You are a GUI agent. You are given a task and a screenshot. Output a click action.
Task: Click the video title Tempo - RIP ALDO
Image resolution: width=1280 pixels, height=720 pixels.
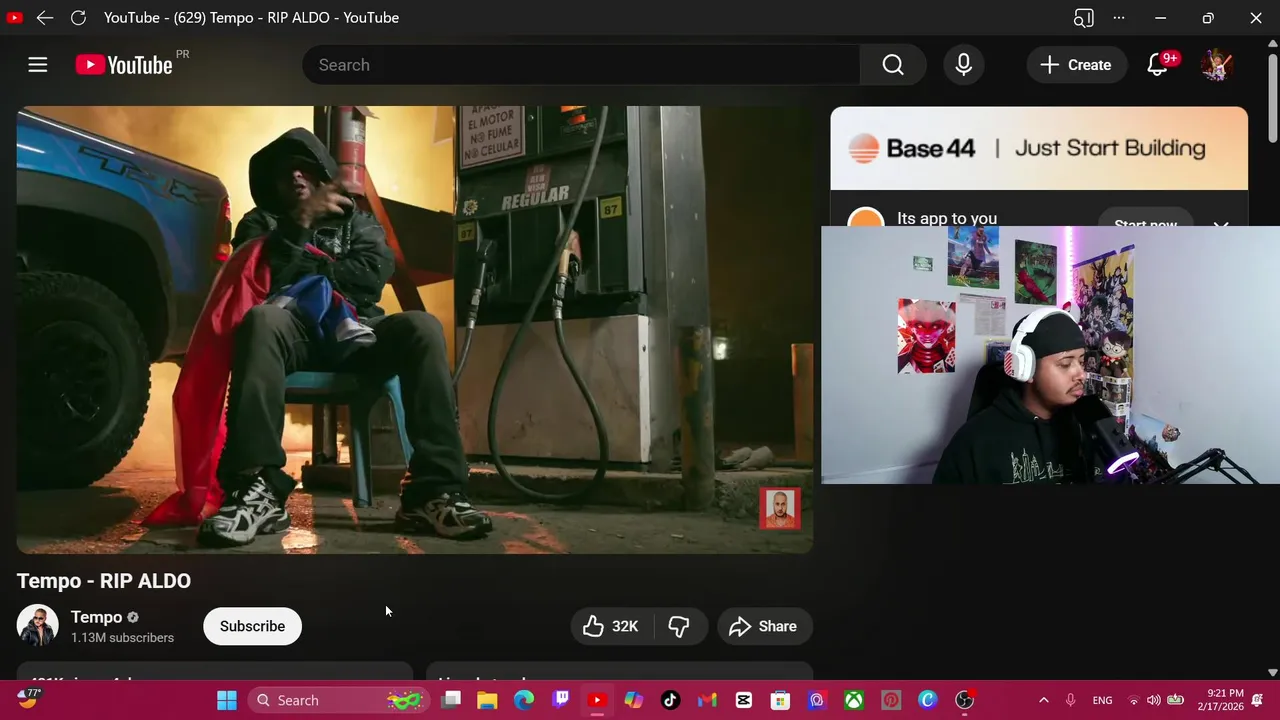(104, 581)
